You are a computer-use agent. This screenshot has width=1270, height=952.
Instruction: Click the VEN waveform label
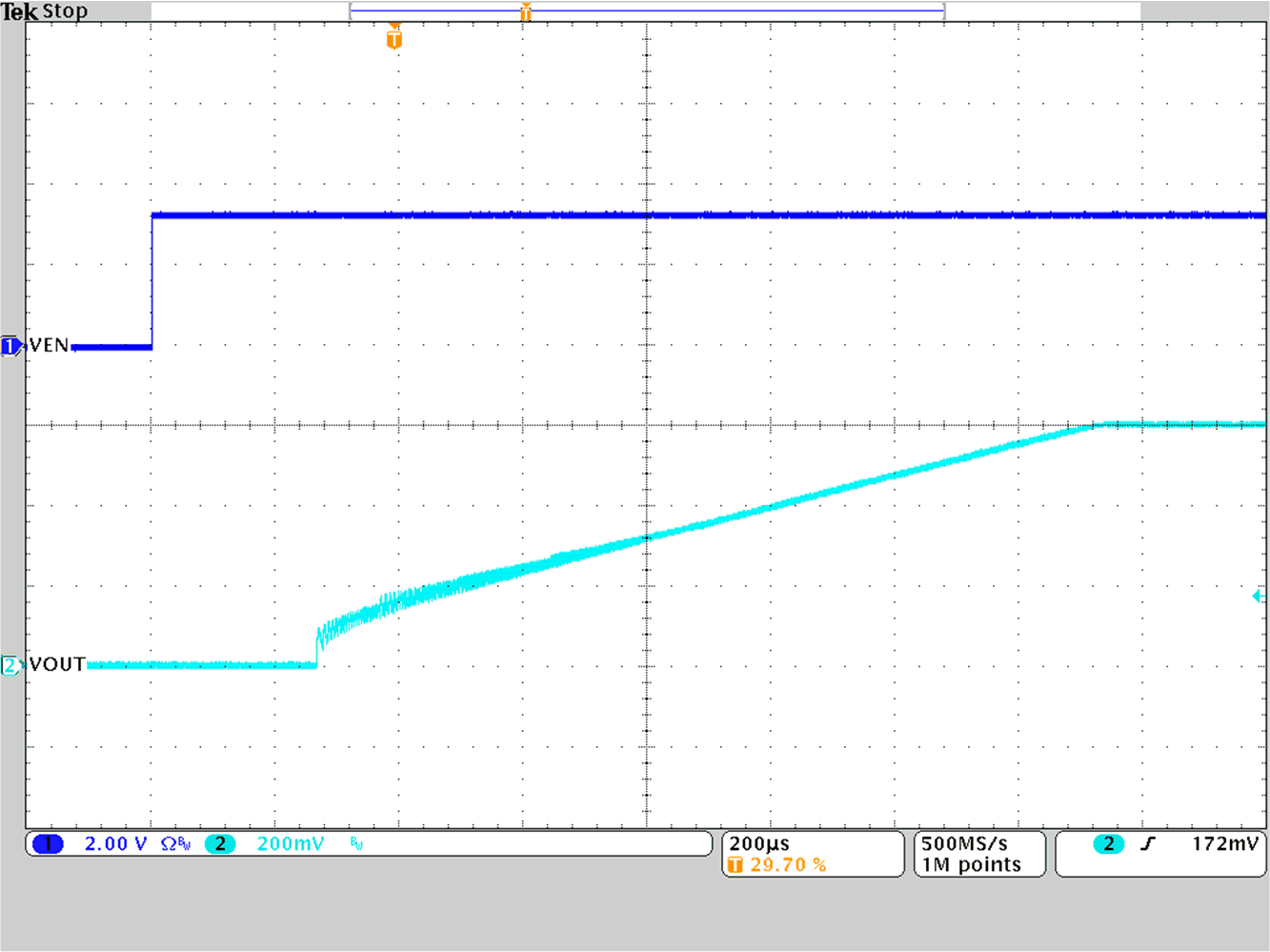[50, 345]
